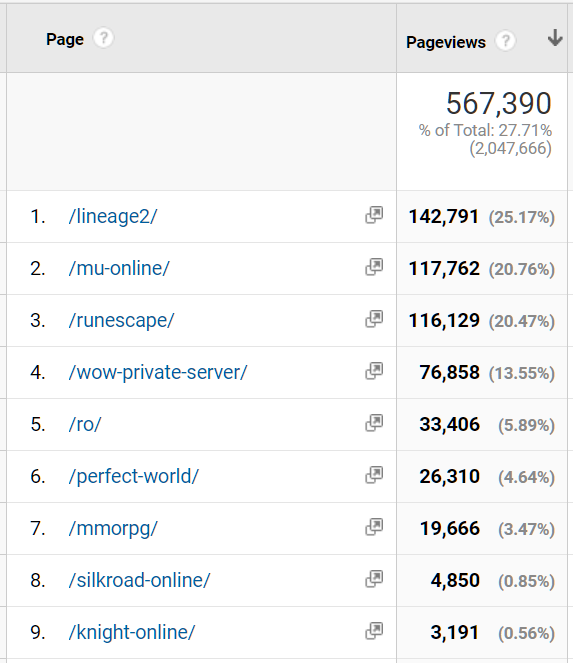Screen dimensions: 573x663
Task: Click the external-link icon next to /silkroad-online/
Action: pyautogui.click(x=374, y=579)
